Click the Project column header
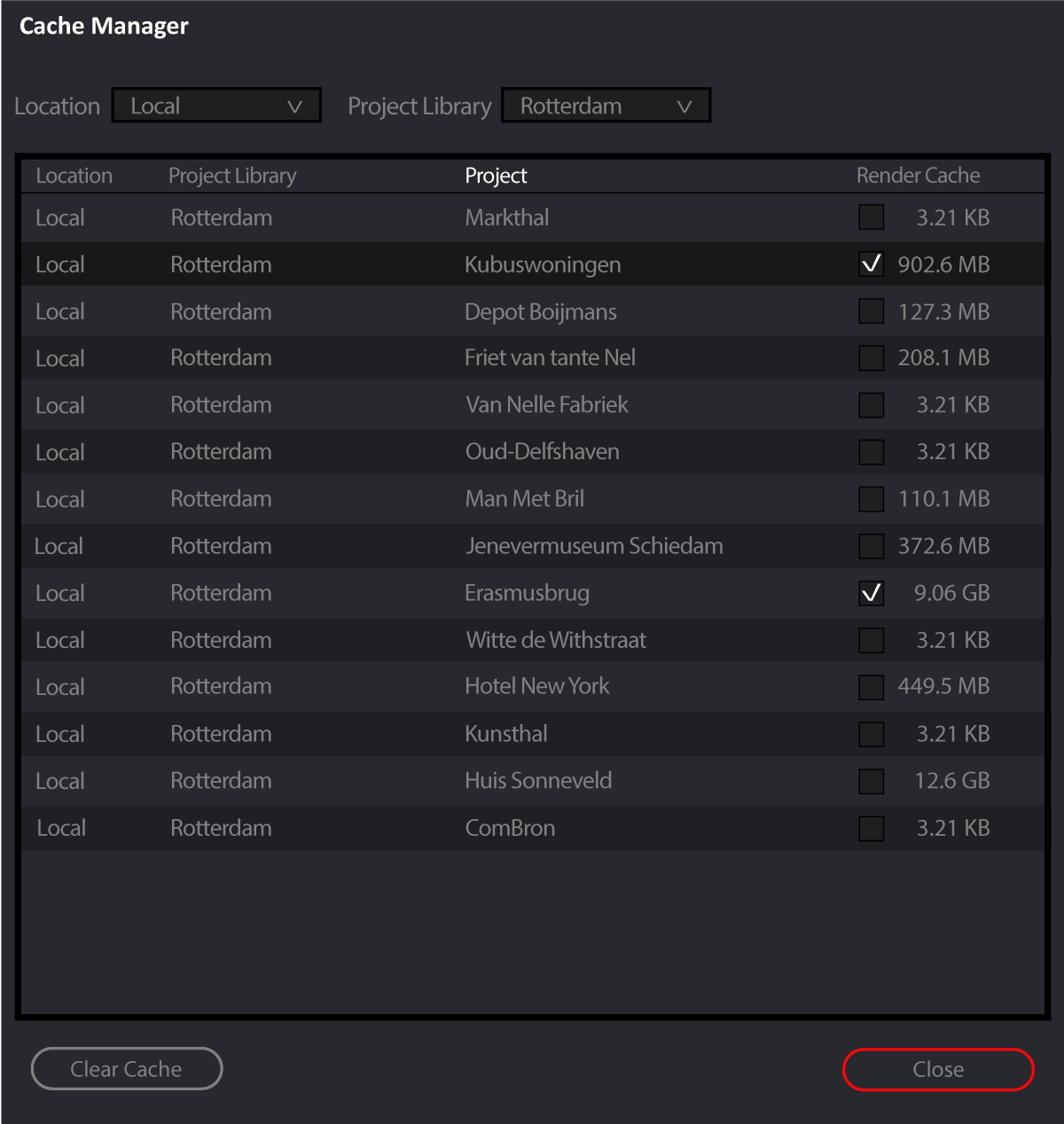This screenshot has height=1124, width=1064. tap(496, 175)
